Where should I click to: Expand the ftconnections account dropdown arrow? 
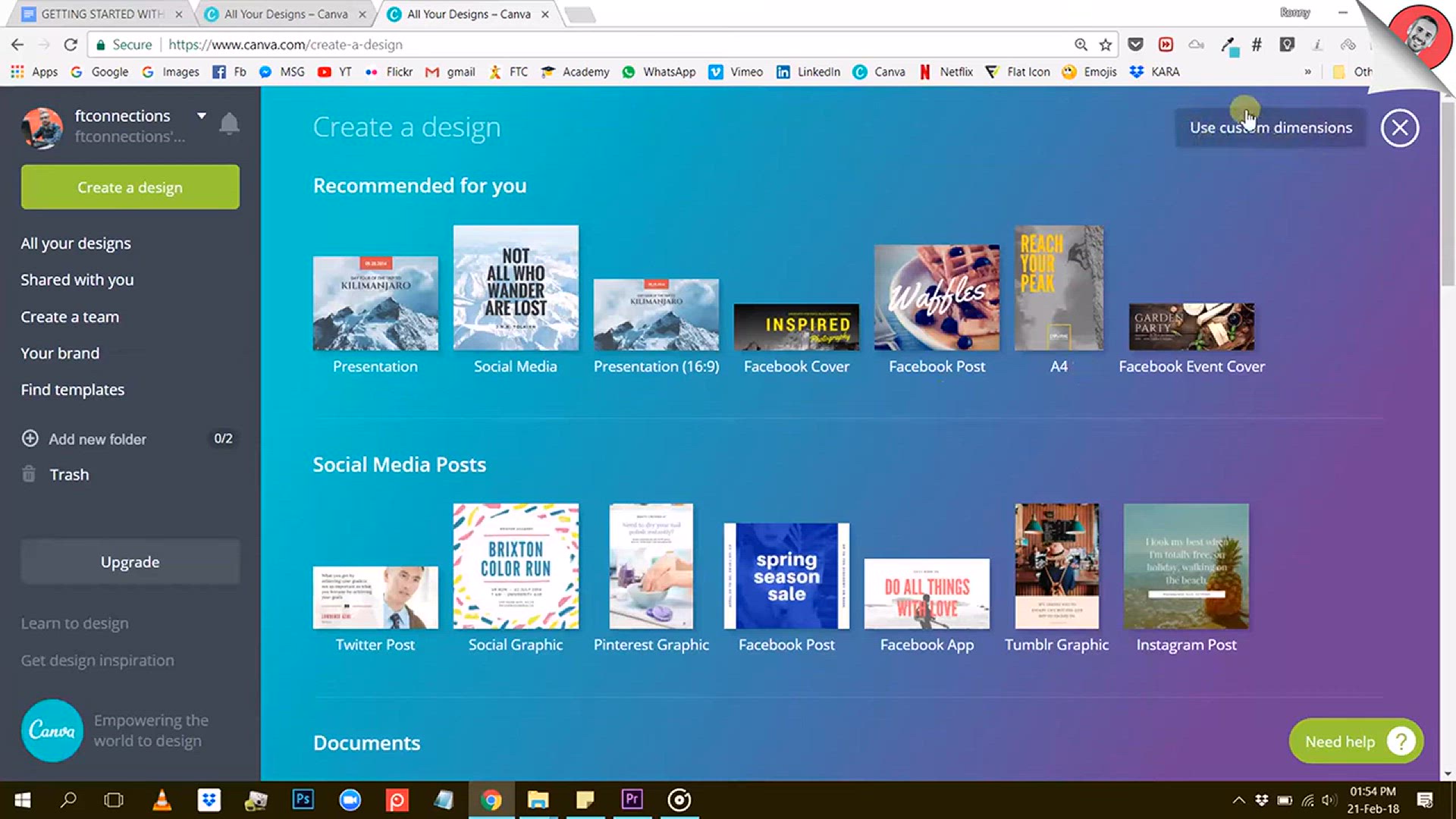[x=202, y=116]
